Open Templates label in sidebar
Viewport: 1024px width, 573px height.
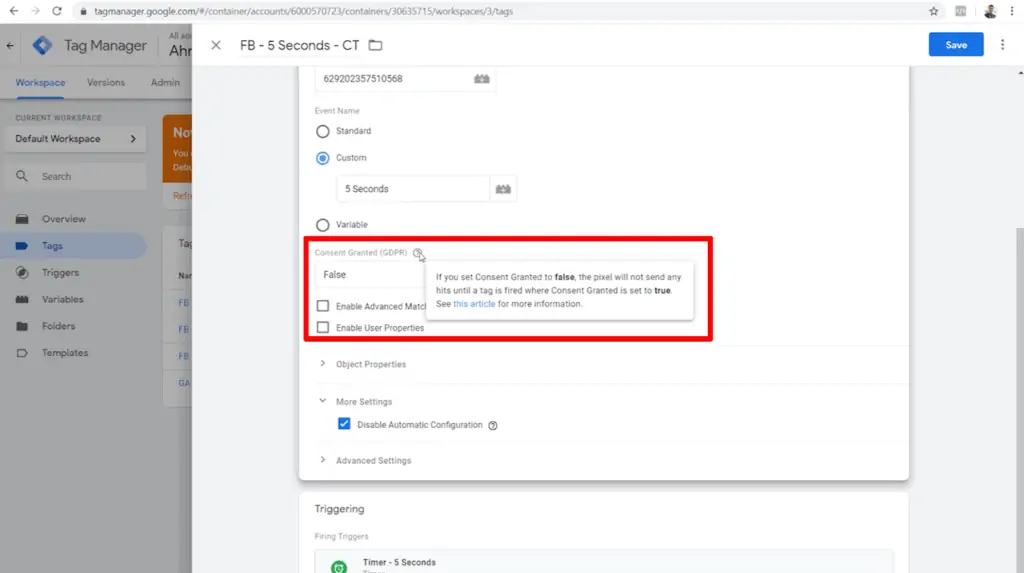click(65, 353)
